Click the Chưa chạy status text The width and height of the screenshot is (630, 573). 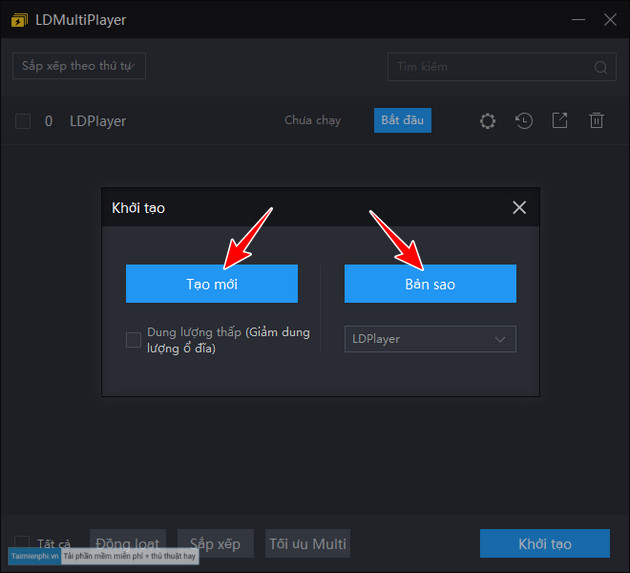pyautogui.click(x=313, y=120)
